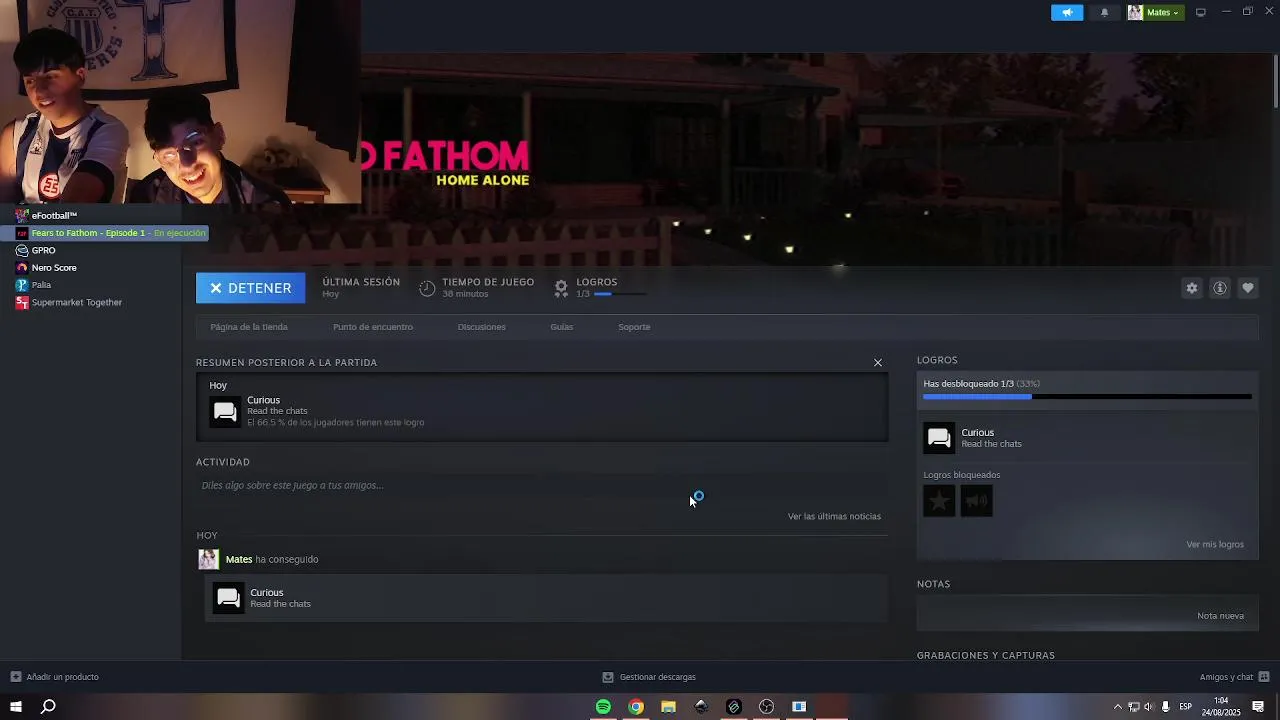Click the ÚLTIMA SESIÓN Hoy label
The image size is (1280, 720).
[x=361, y=288]
